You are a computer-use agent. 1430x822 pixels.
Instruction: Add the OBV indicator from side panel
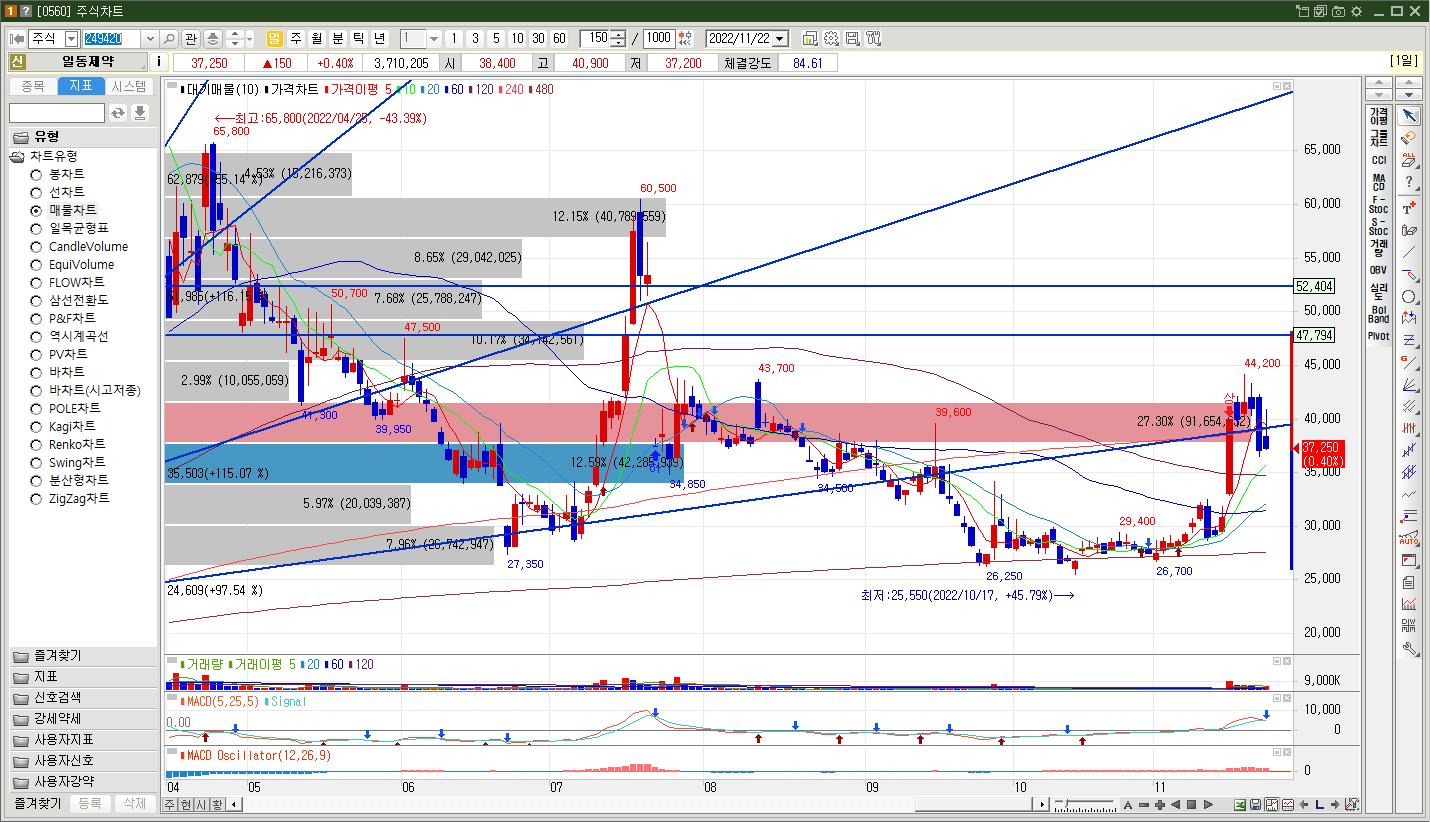(1379, 269)
